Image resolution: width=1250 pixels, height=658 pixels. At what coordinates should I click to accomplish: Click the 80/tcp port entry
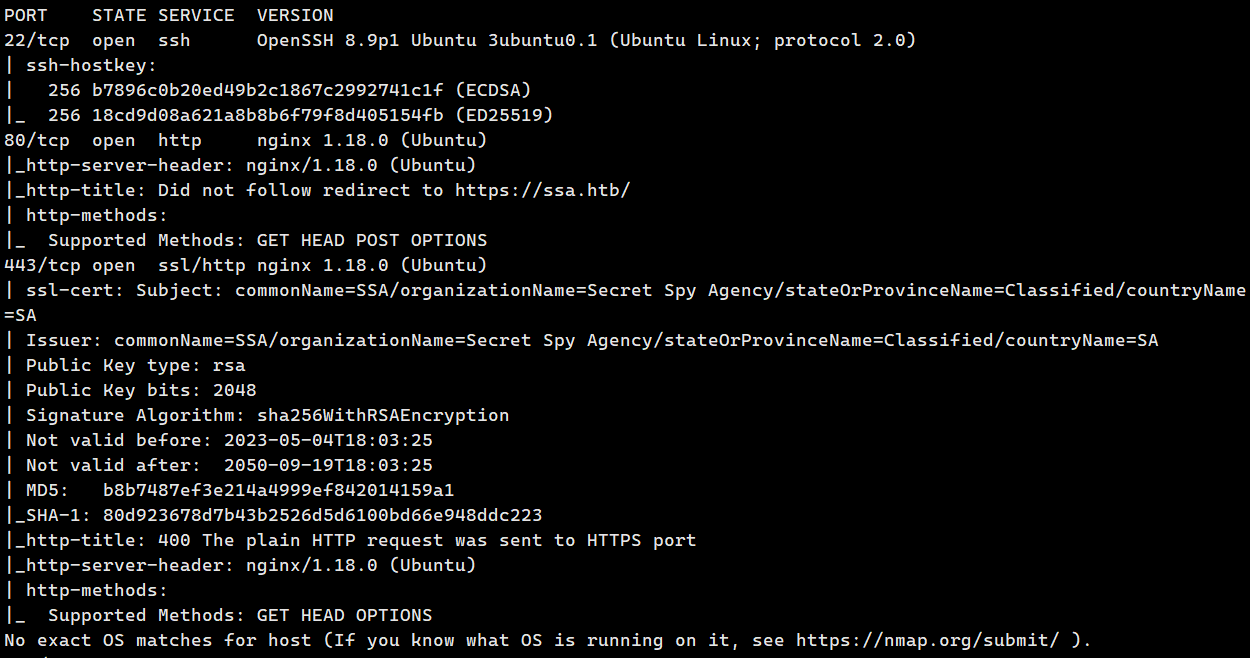[37, 140]
